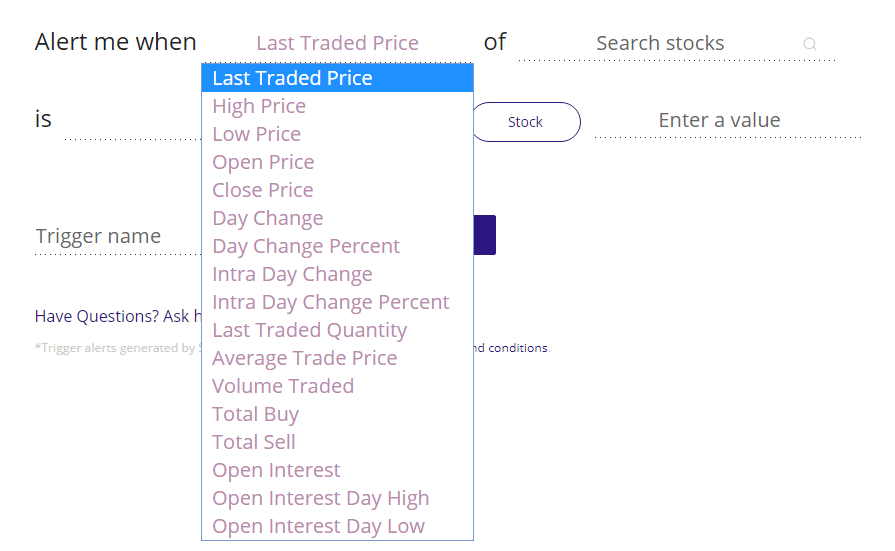Click the magnifier icon in Search stocks
Viewport: 895px width, 551px height.
(810, 44)
